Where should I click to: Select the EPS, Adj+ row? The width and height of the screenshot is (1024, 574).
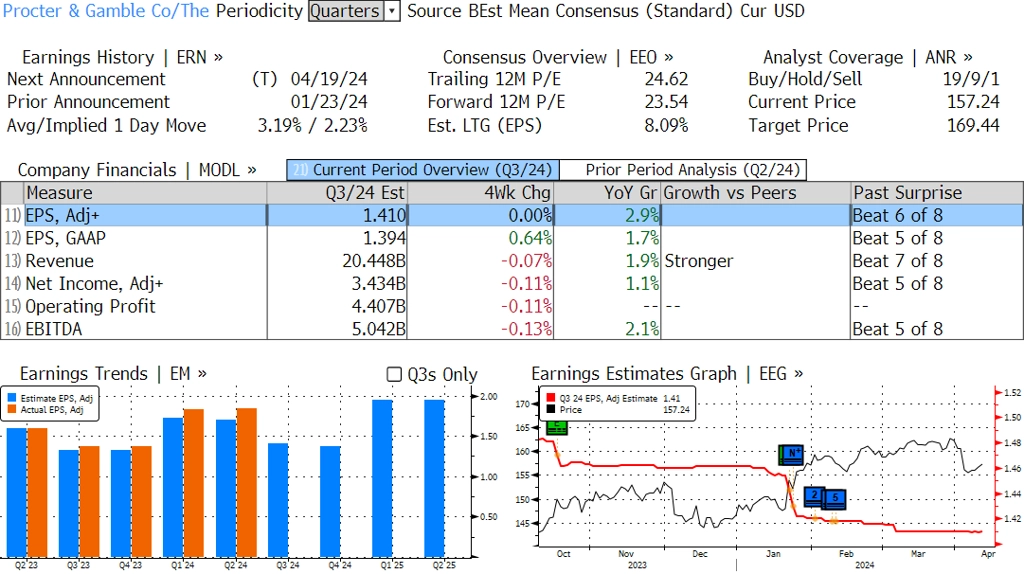pos(512,215)
